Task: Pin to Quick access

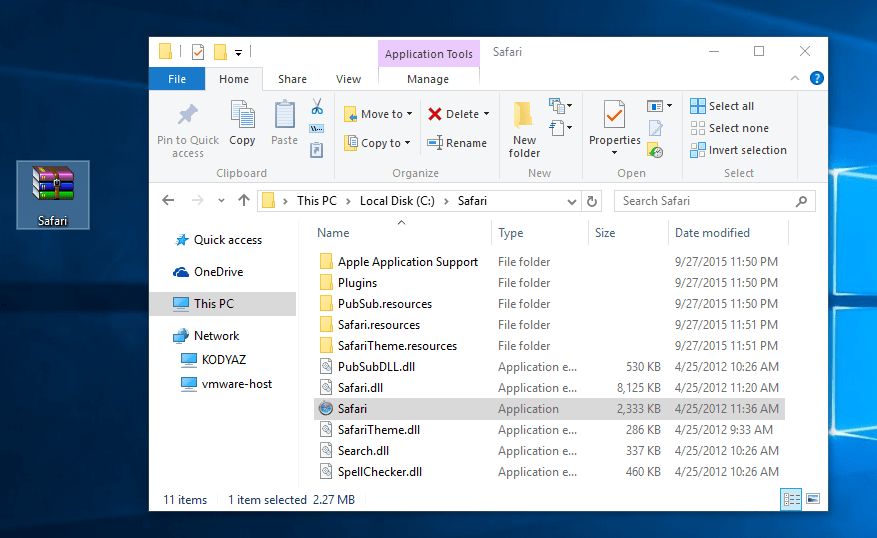Action: (x=188, y=131)
